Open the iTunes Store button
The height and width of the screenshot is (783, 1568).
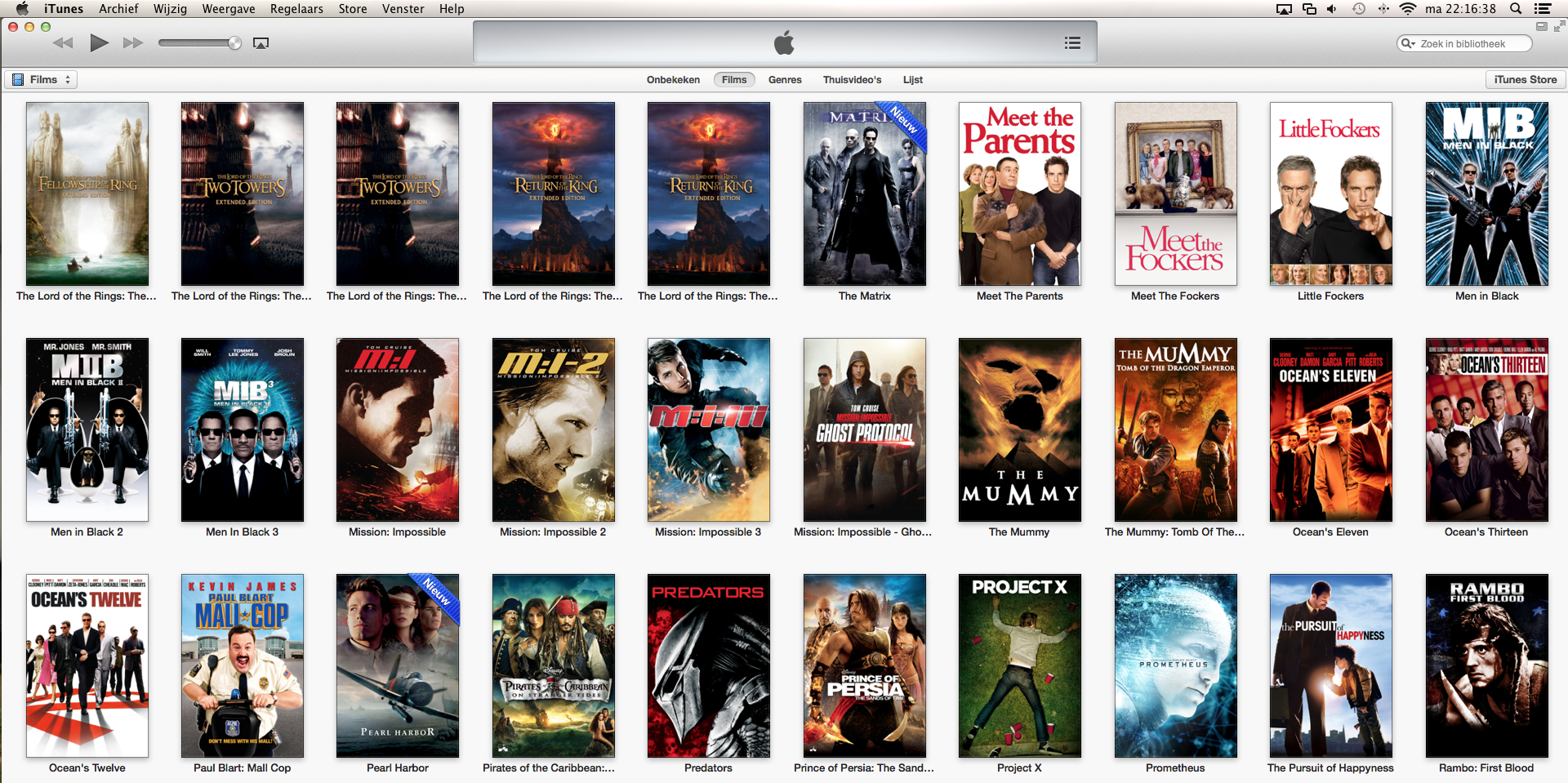click(x=1525, y=80)
